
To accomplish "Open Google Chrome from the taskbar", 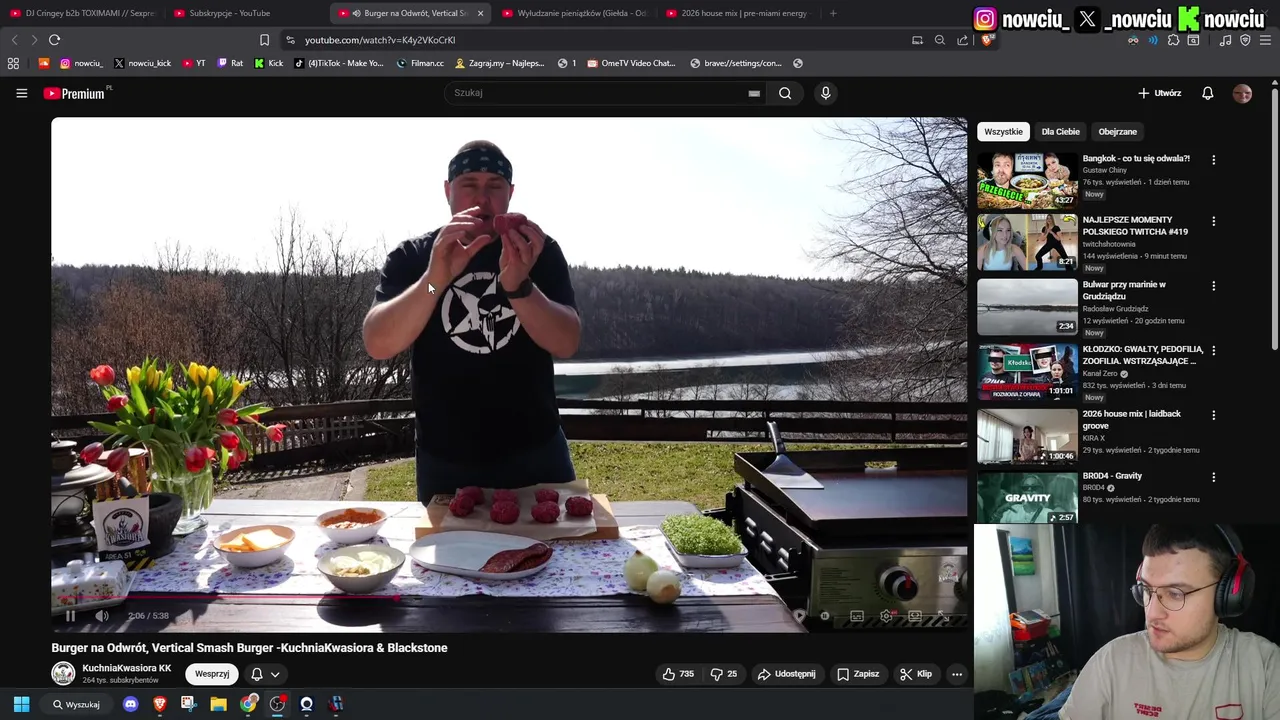I will [248, 704].
